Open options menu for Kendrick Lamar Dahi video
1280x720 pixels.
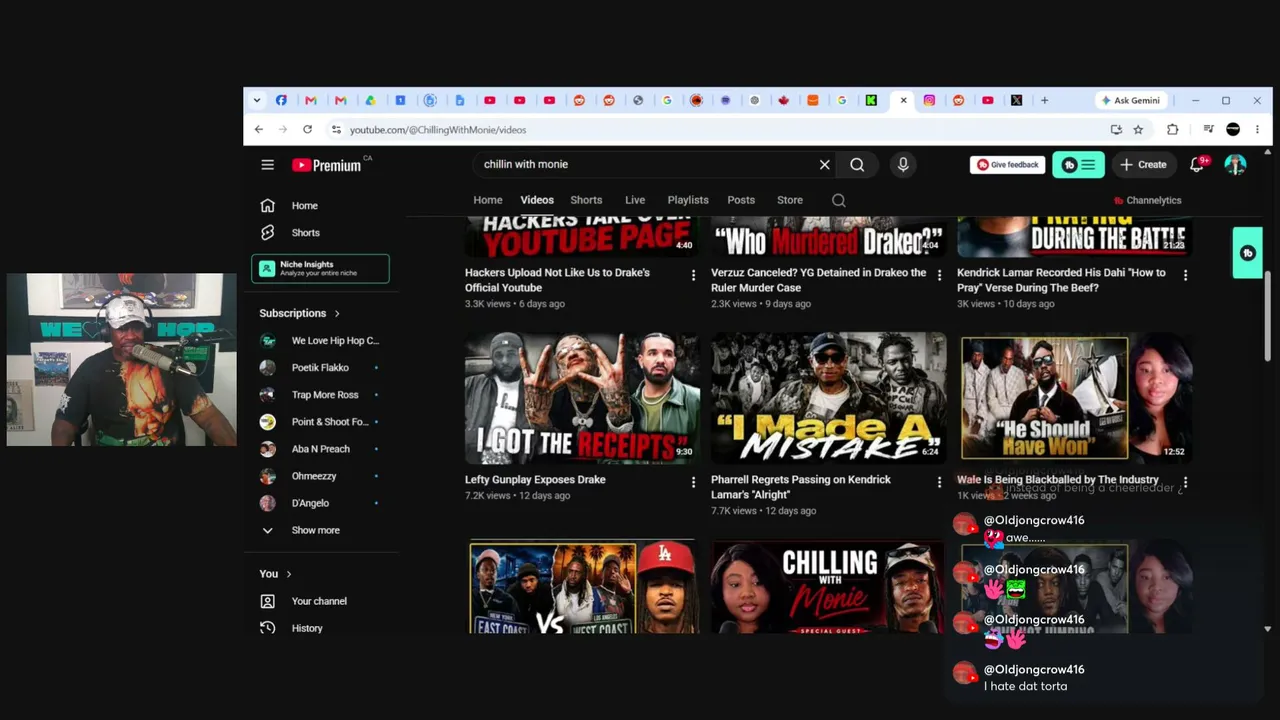[x=1185, y=275]
